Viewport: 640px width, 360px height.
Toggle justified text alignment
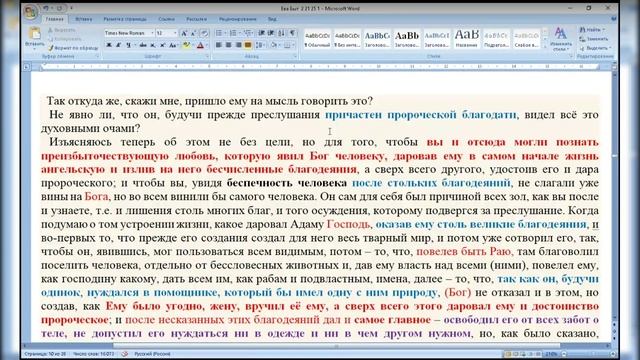pyautogui.click(x=248, y=45)
